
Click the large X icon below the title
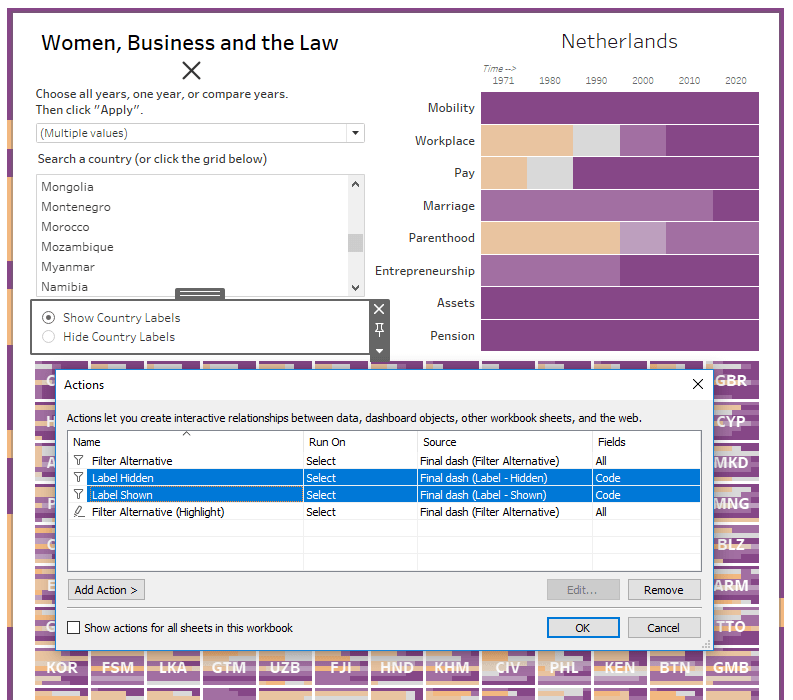[x=191, y=70]
